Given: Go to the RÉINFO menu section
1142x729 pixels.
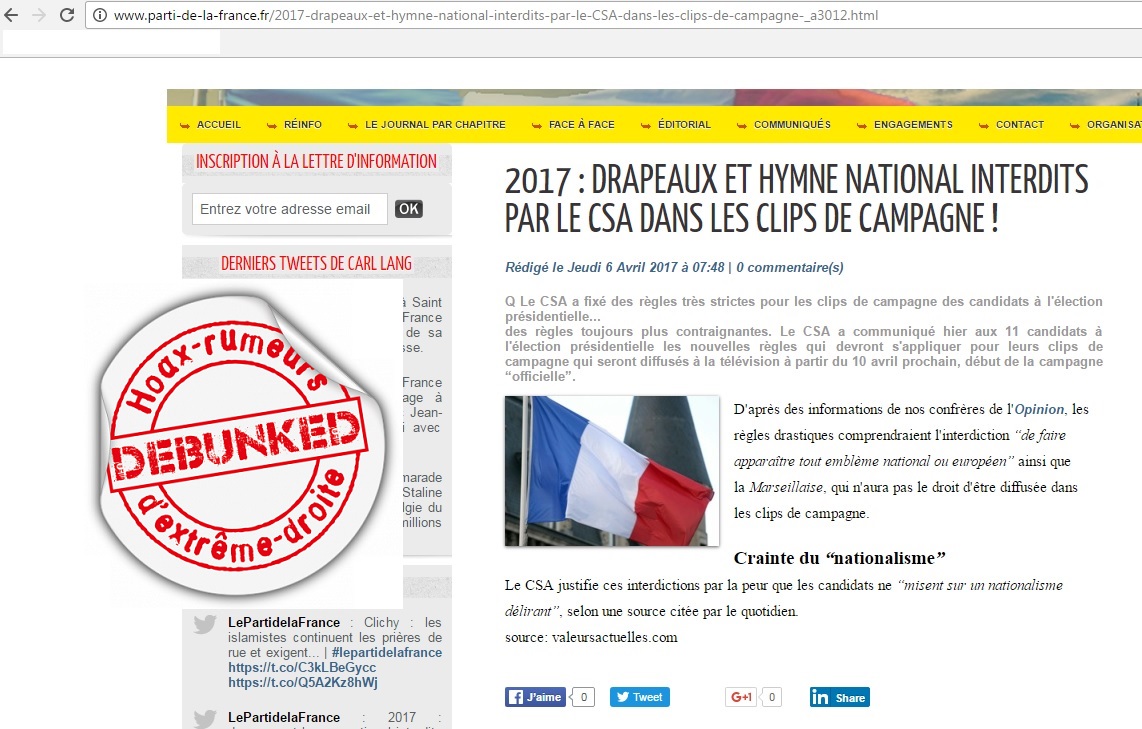Looking at the screenshot, I should pos(303,125).
